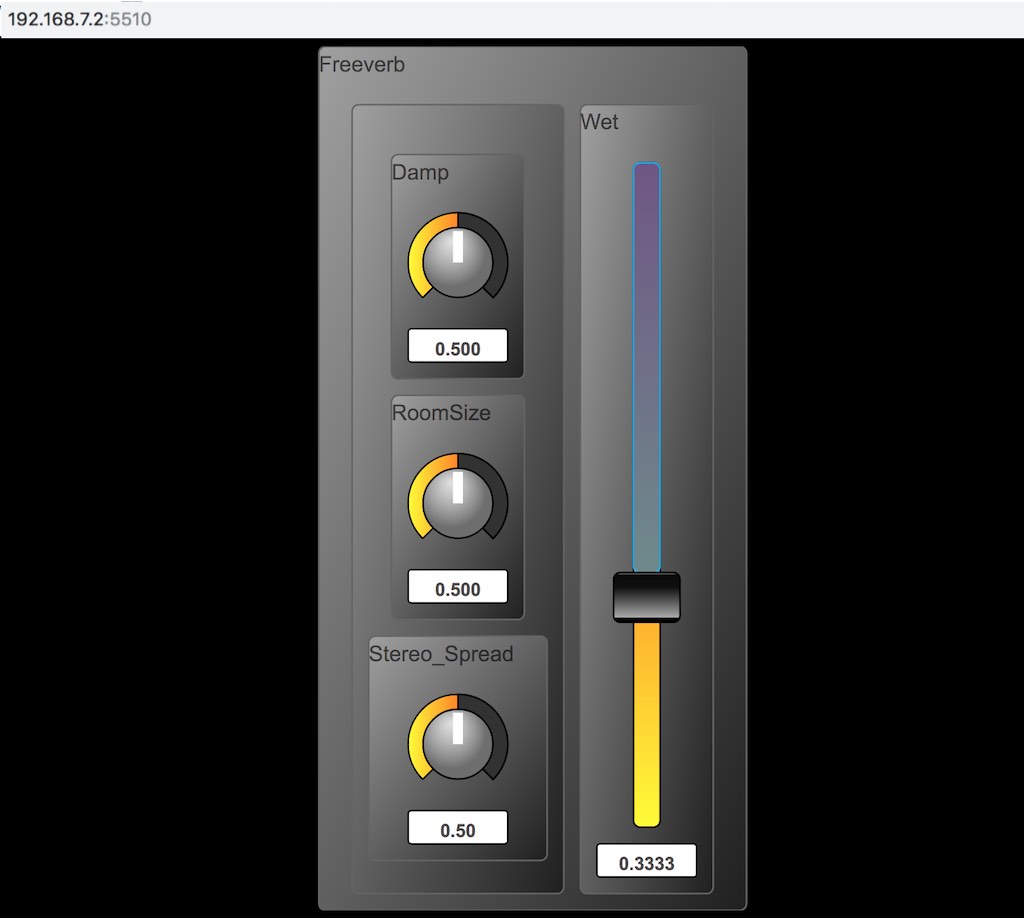Click the Stereo_Spread knob
This screenshot has height=918, width=1024.
458,738
